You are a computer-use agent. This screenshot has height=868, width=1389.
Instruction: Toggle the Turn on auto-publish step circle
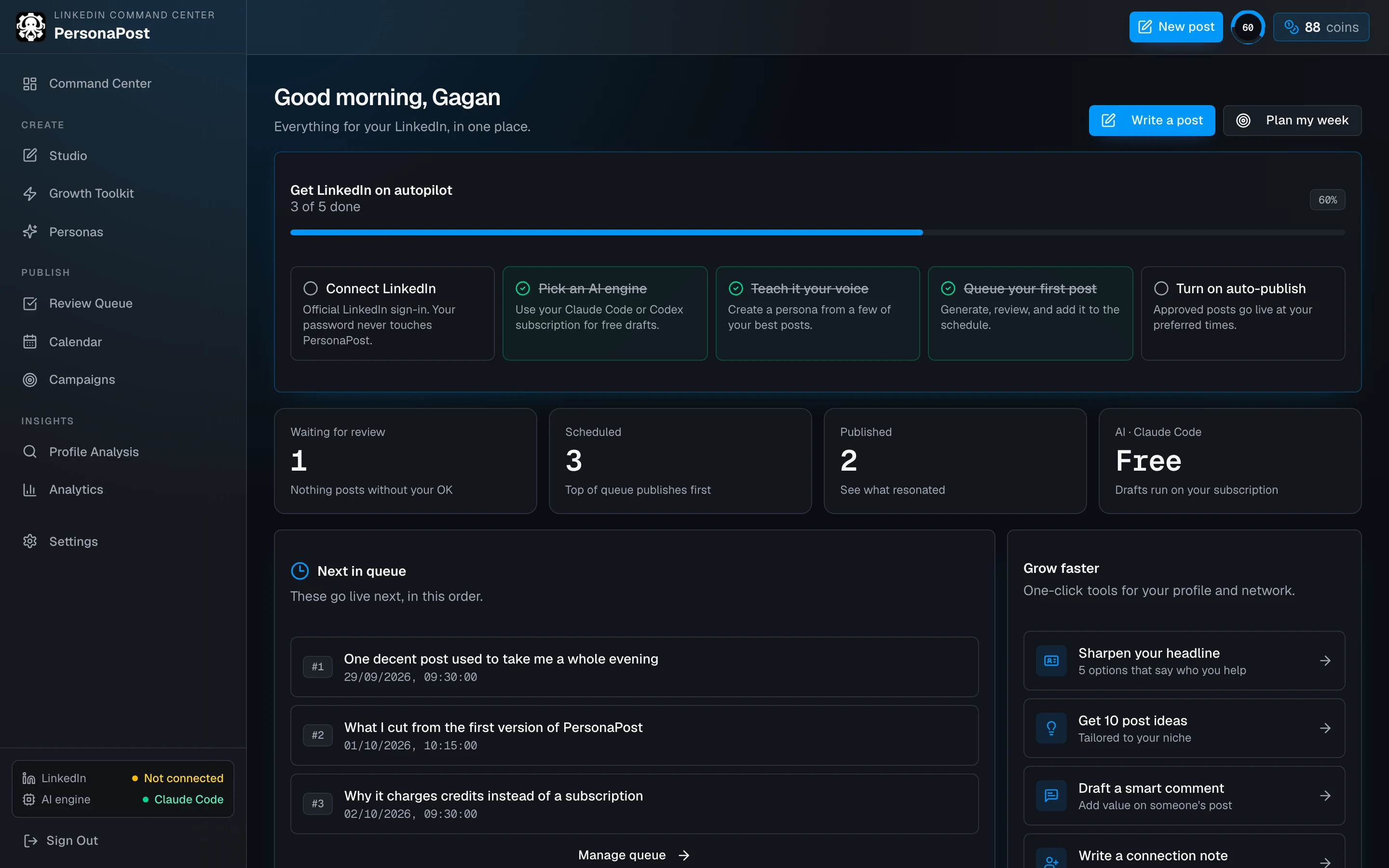(x=1161, y=288)
